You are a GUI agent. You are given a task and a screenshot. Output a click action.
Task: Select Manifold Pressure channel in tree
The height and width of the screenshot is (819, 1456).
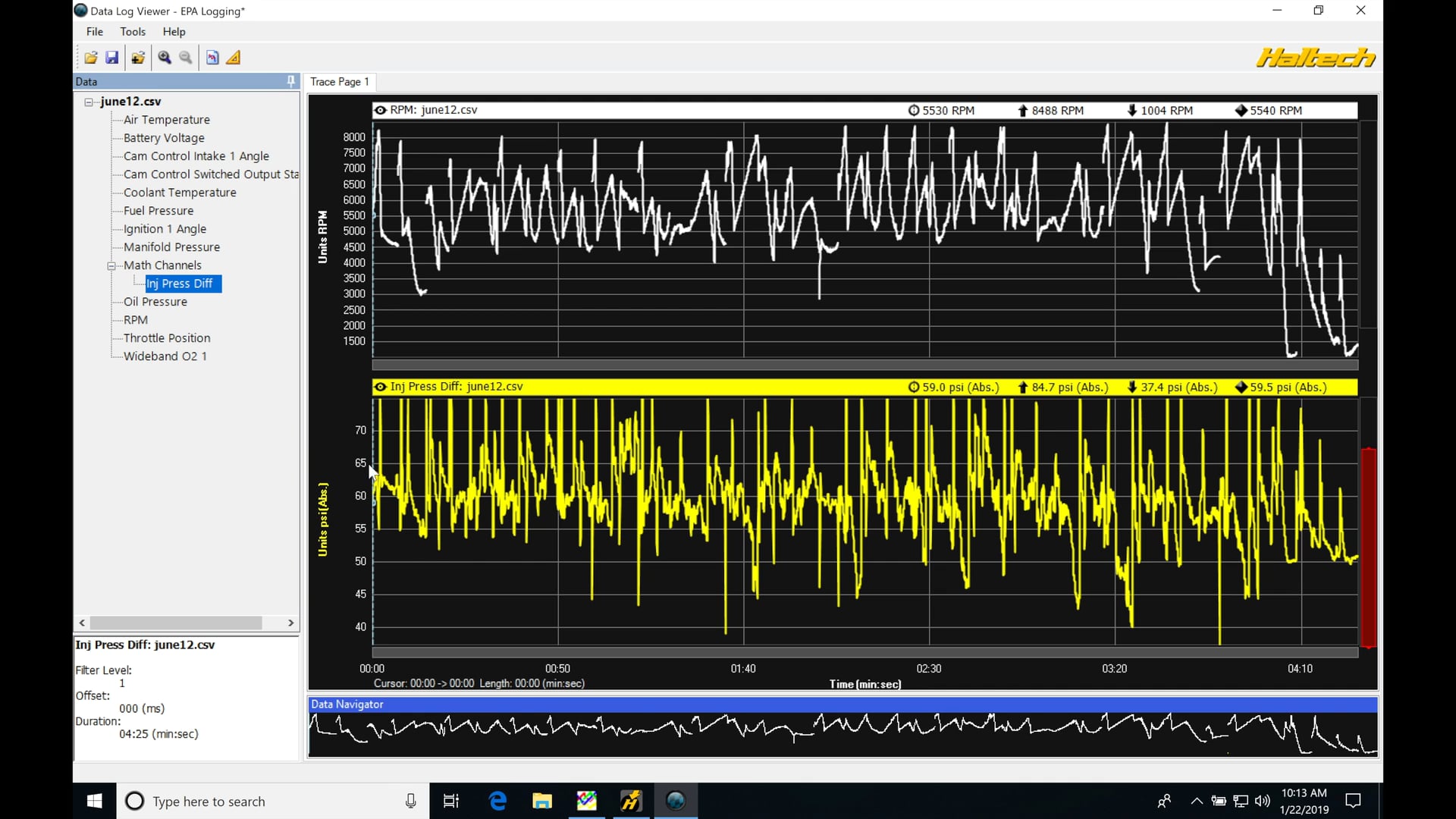171,247
